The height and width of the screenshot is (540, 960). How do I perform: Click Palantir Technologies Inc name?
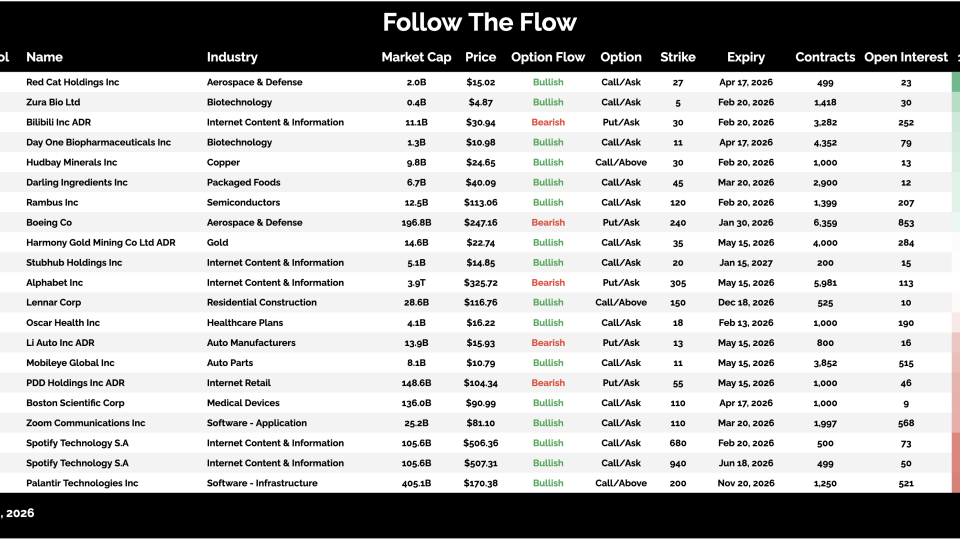pyautogui.click(x=82, y=483)
